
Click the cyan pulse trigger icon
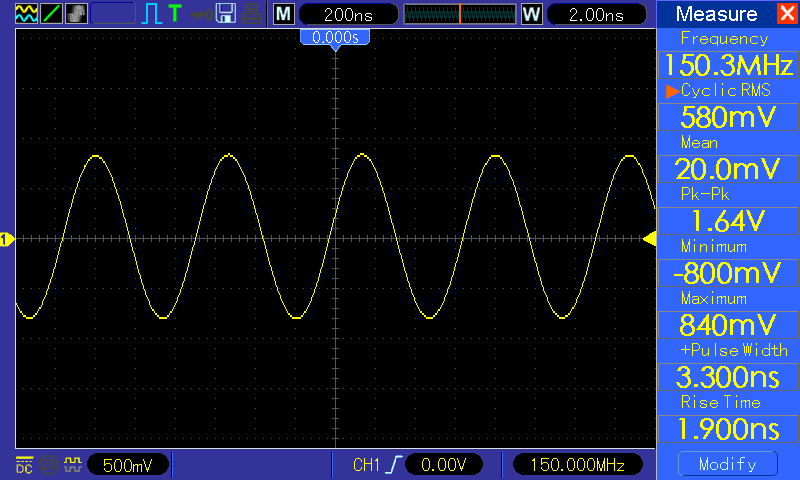151,14
